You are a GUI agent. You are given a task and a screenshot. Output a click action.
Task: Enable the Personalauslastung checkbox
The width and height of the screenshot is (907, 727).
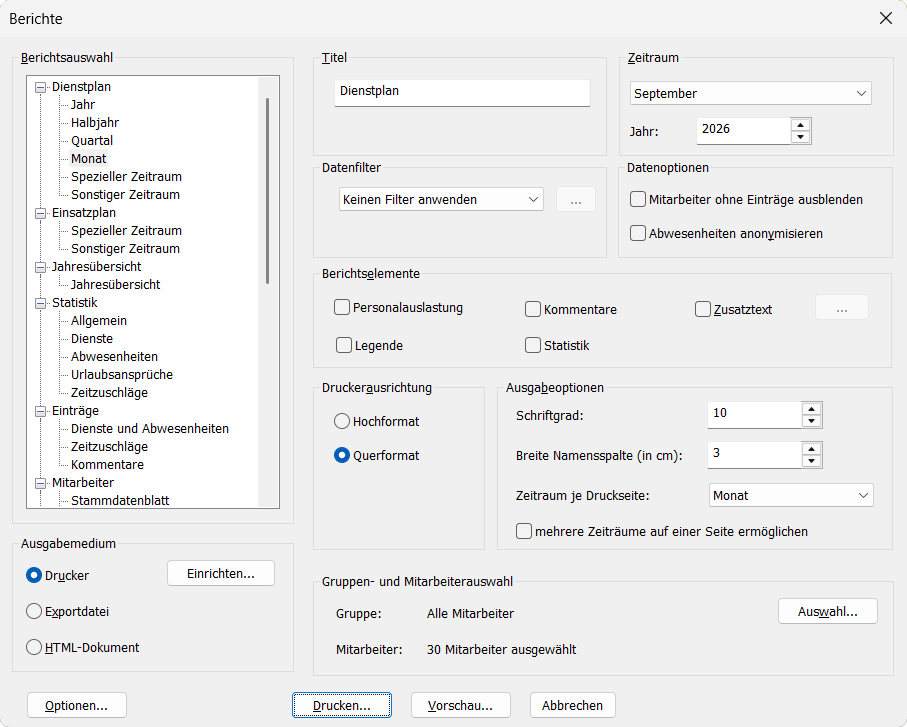[x=342, y=307]
